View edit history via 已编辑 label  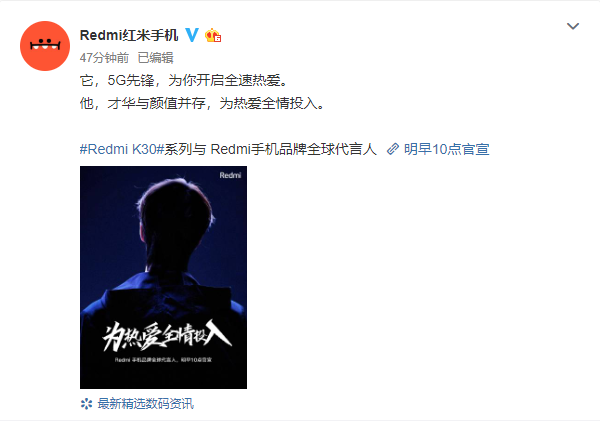point(155,58)
